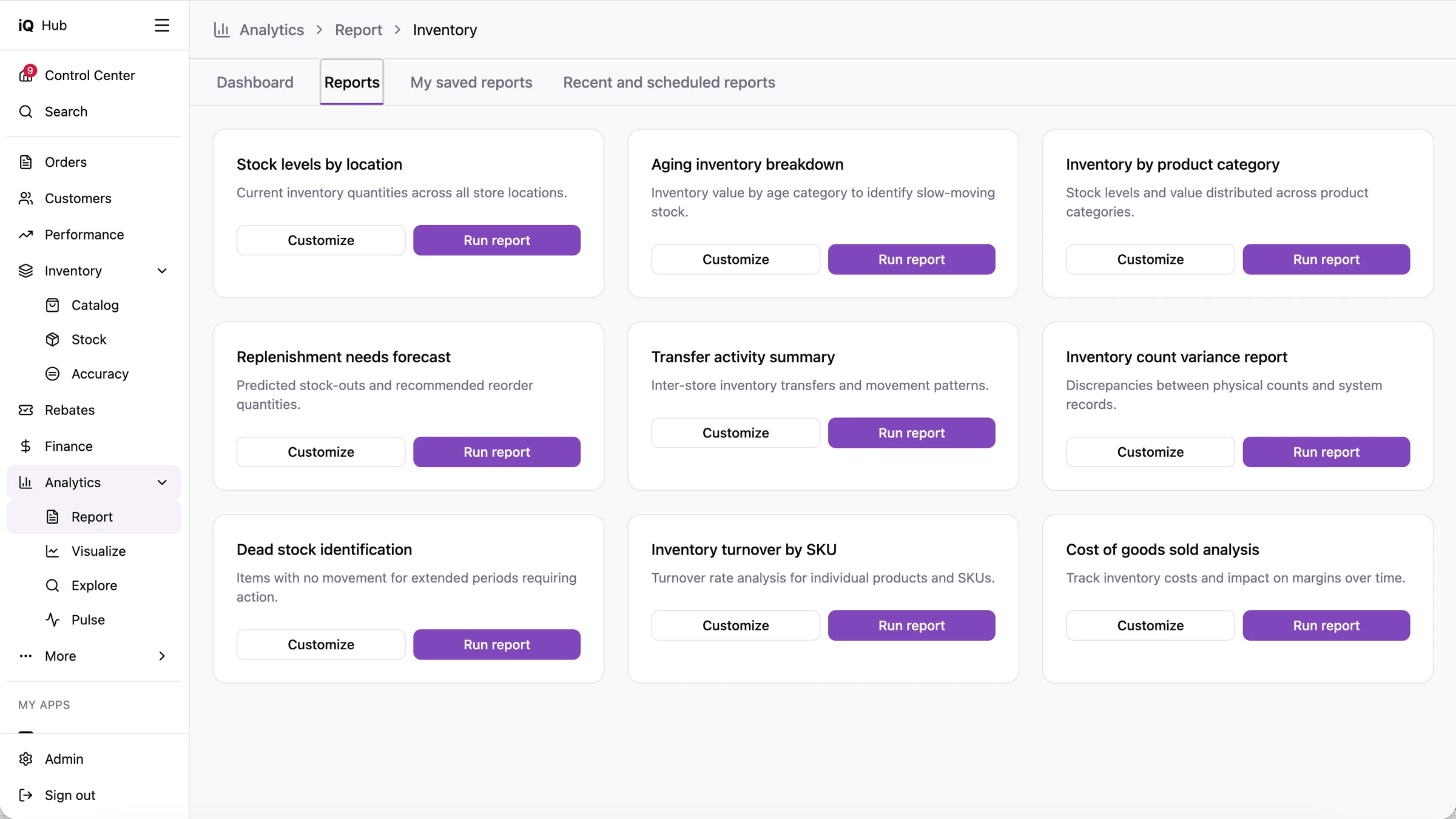Viewport: 1456px width, 819px height.
Task: Open the Report item under Analytics
Action: tap(94, 517)
